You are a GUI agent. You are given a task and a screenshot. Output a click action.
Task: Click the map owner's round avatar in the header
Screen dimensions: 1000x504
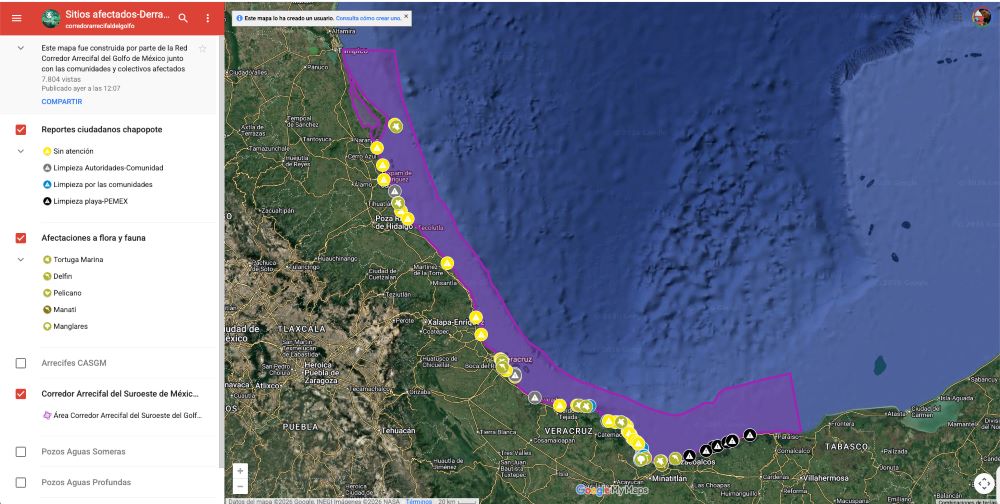click(x=51, y=19)
